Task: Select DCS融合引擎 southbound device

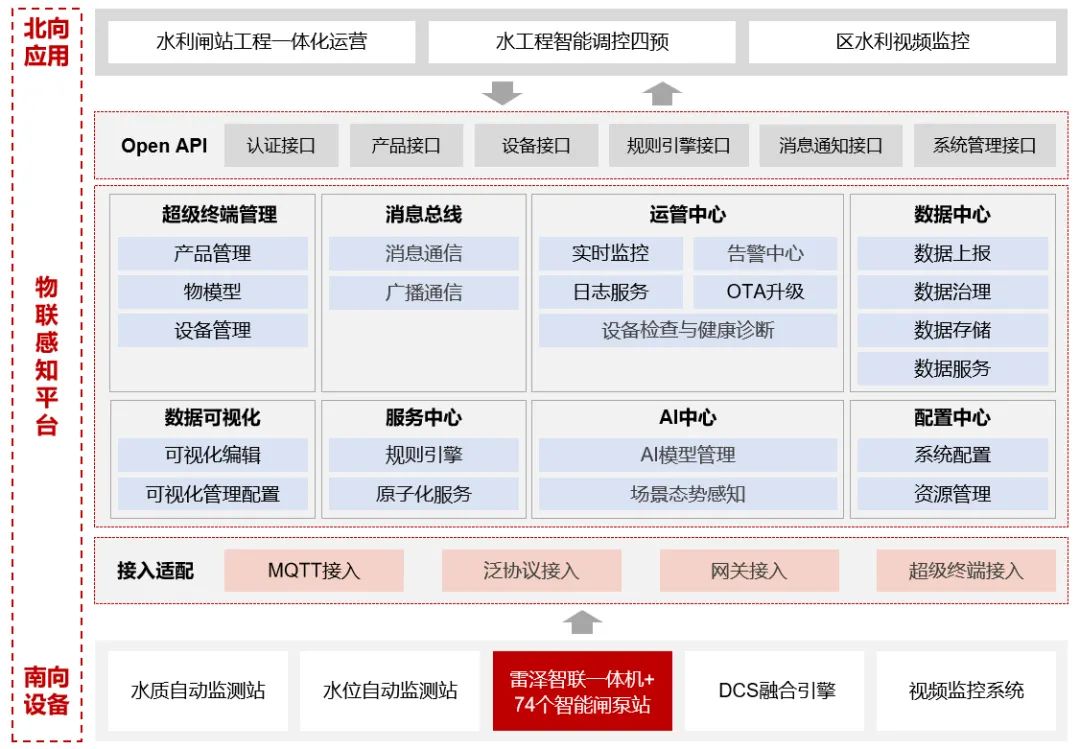Action: click(x=777, y=691)
